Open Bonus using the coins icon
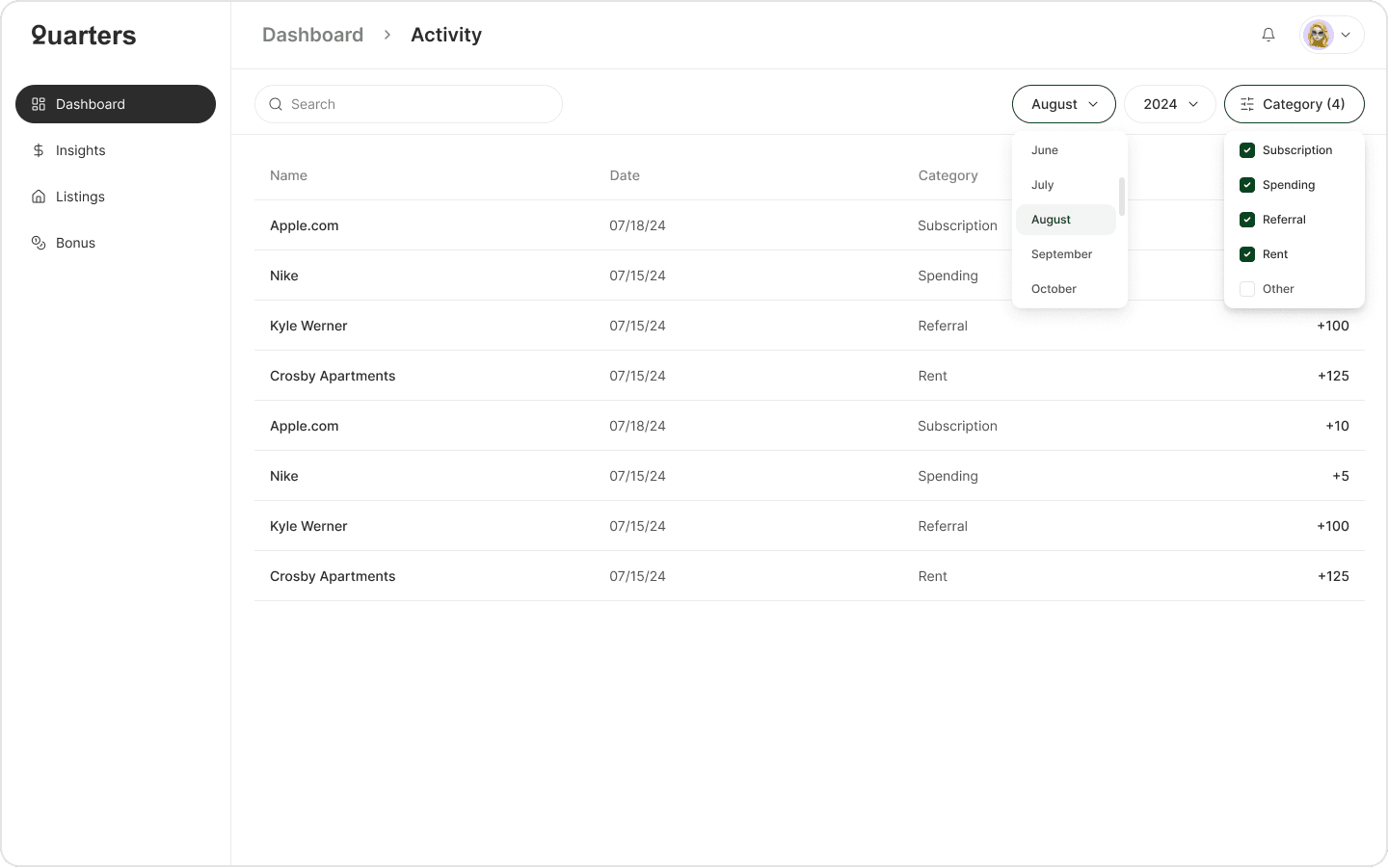 38,243
